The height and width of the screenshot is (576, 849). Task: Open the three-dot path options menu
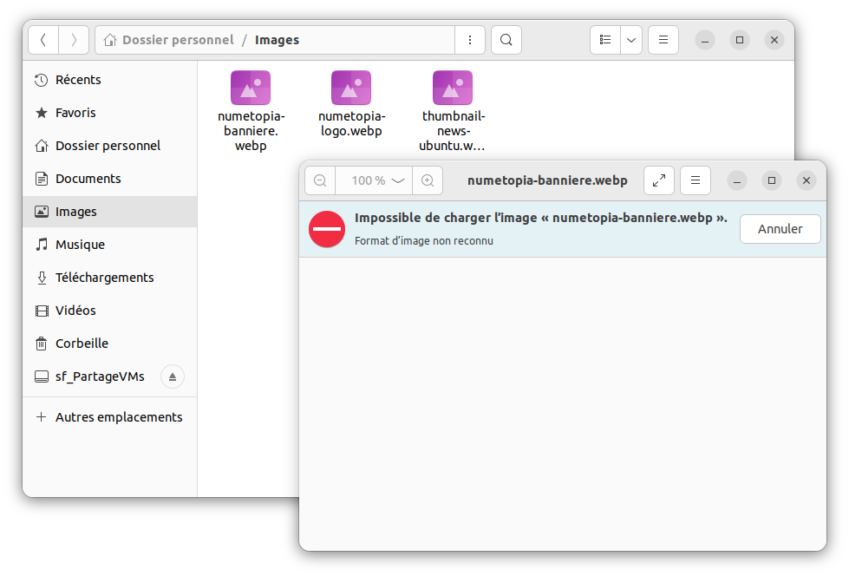click(x=469, y=40)
